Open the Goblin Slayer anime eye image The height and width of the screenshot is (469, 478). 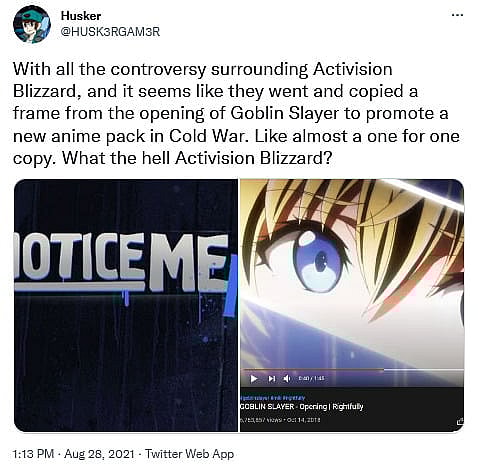[x=352, y=273]
